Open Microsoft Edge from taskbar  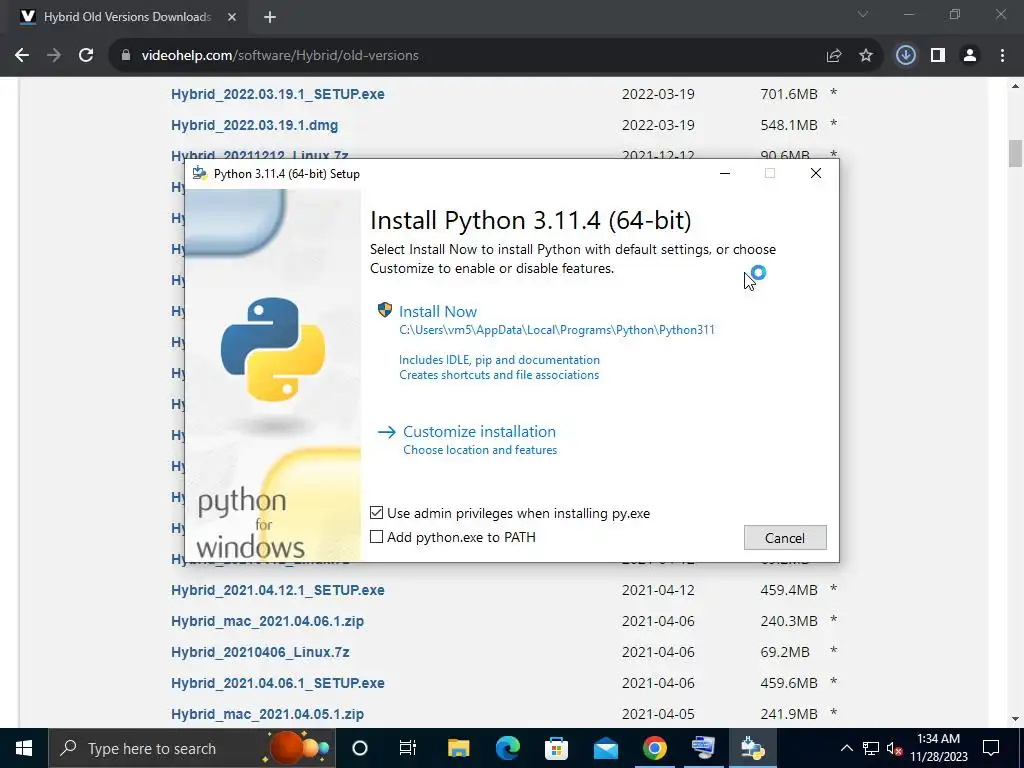tap(507, 748)
